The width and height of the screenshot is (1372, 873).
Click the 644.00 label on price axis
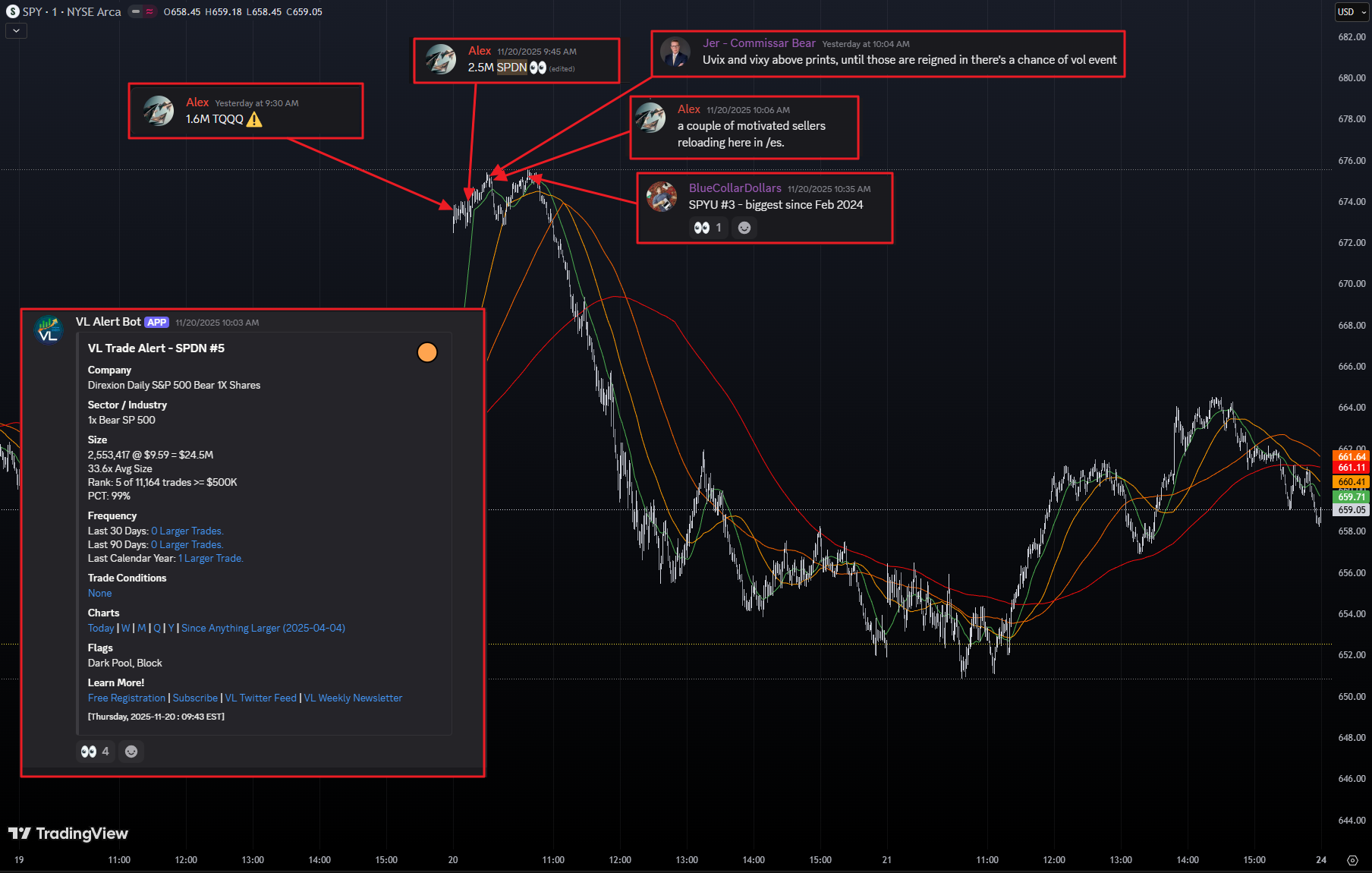click(1352, 820)
